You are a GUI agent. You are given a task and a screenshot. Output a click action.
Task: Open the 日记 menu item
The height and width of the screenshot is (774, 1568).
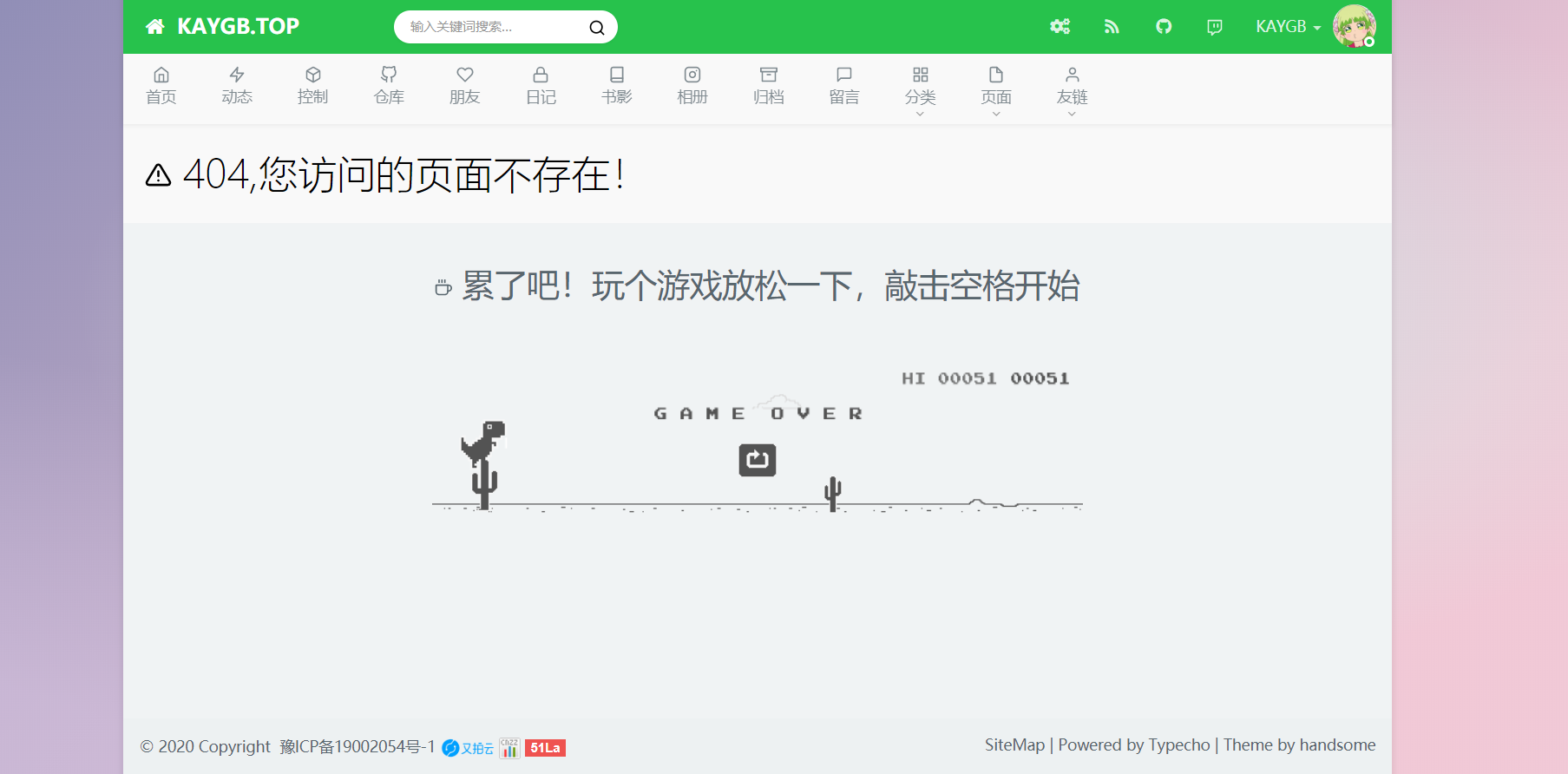[541, 86]
